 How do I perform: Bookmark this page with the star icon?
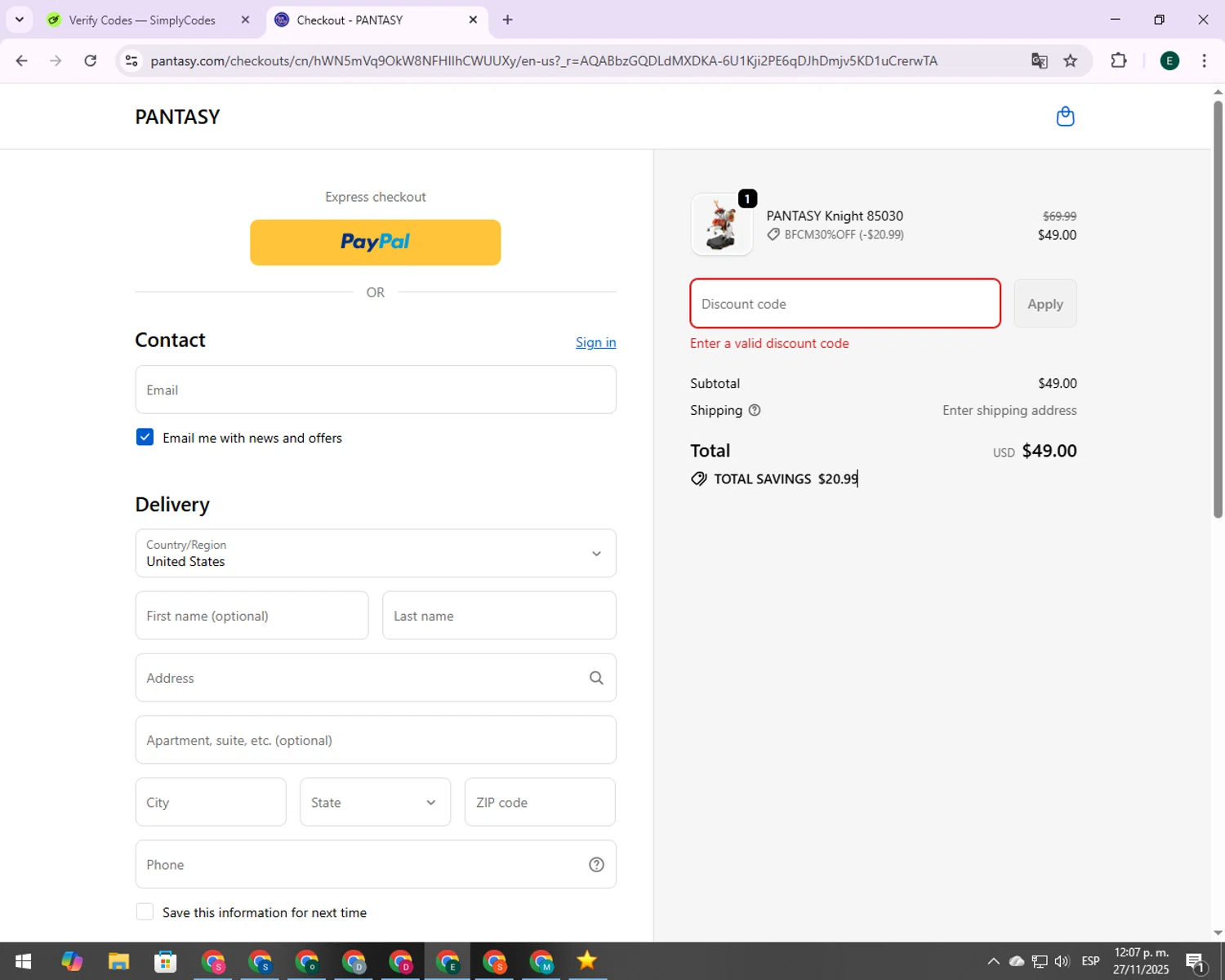[x=1071, y=60]
